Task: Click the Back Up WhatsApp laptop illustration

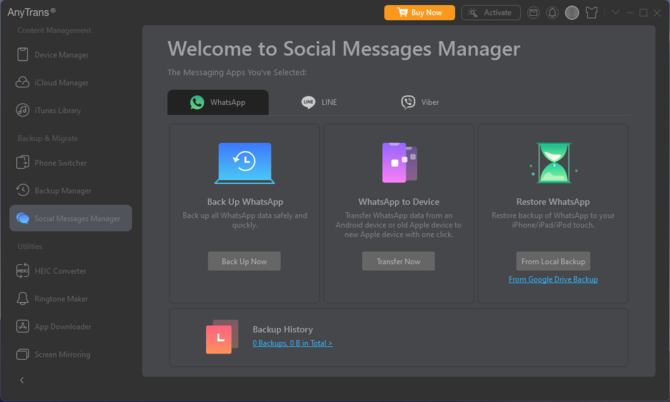Action: [x=245, y=163]
